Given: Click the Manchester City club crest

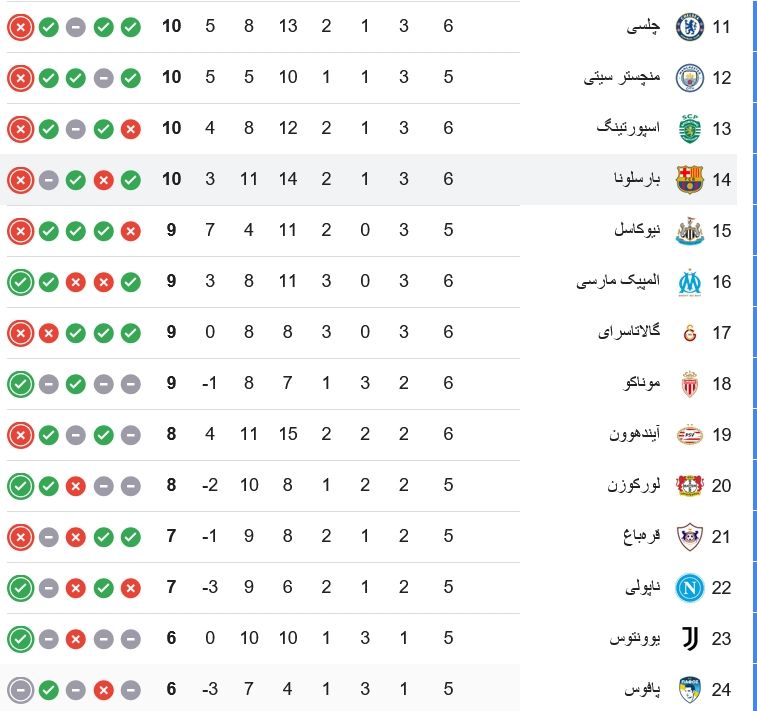Looking at the screenshot, I should (x=689, y=78).
